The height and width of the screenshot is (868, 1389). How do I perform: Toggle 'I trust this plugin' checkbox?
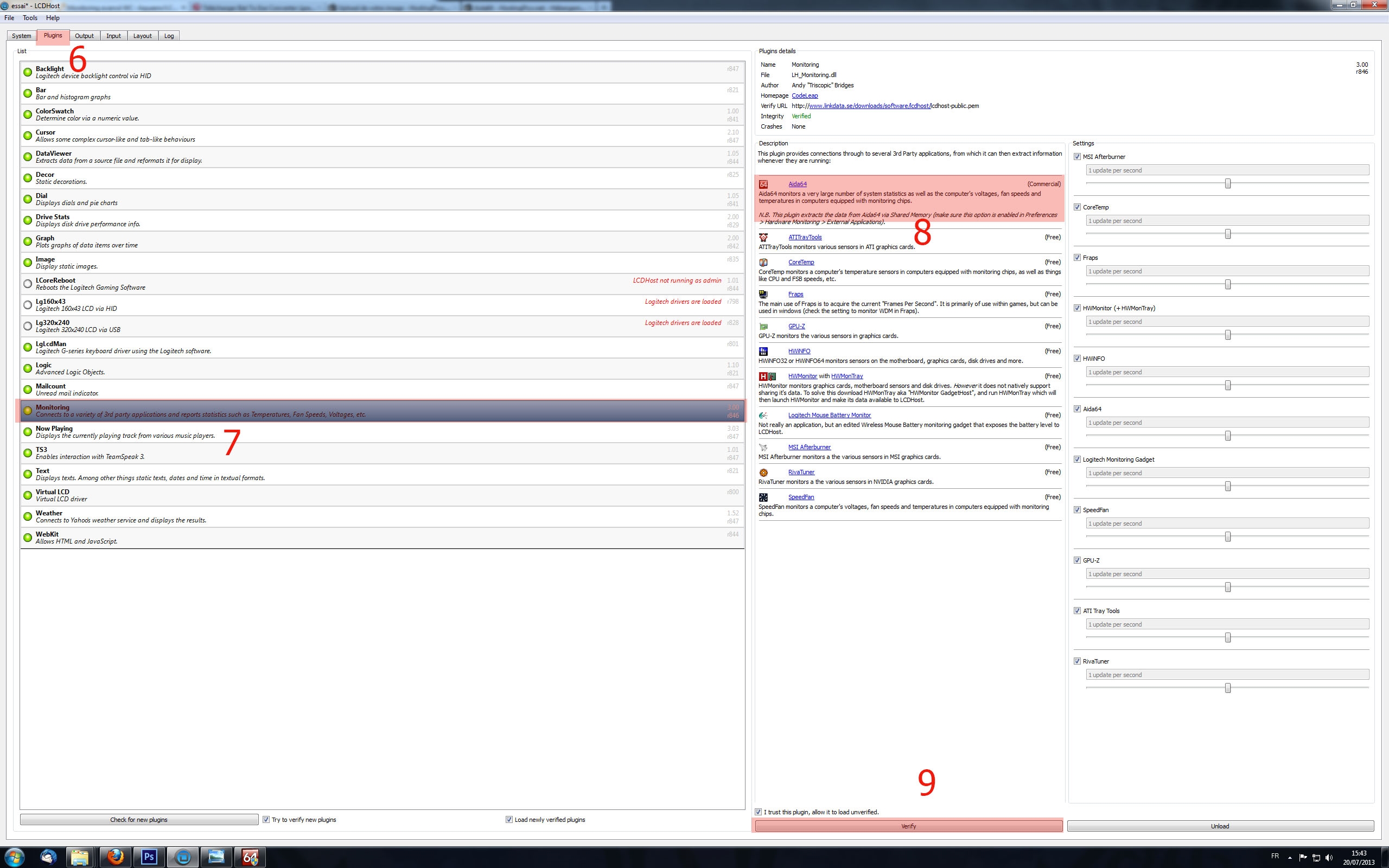(x=759, y=812)
